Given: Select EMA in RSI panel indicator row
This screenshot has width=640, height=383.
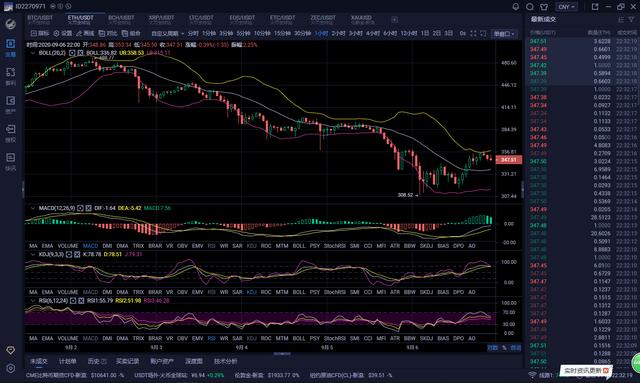Looking at the screenshot, I should [47, 338].
